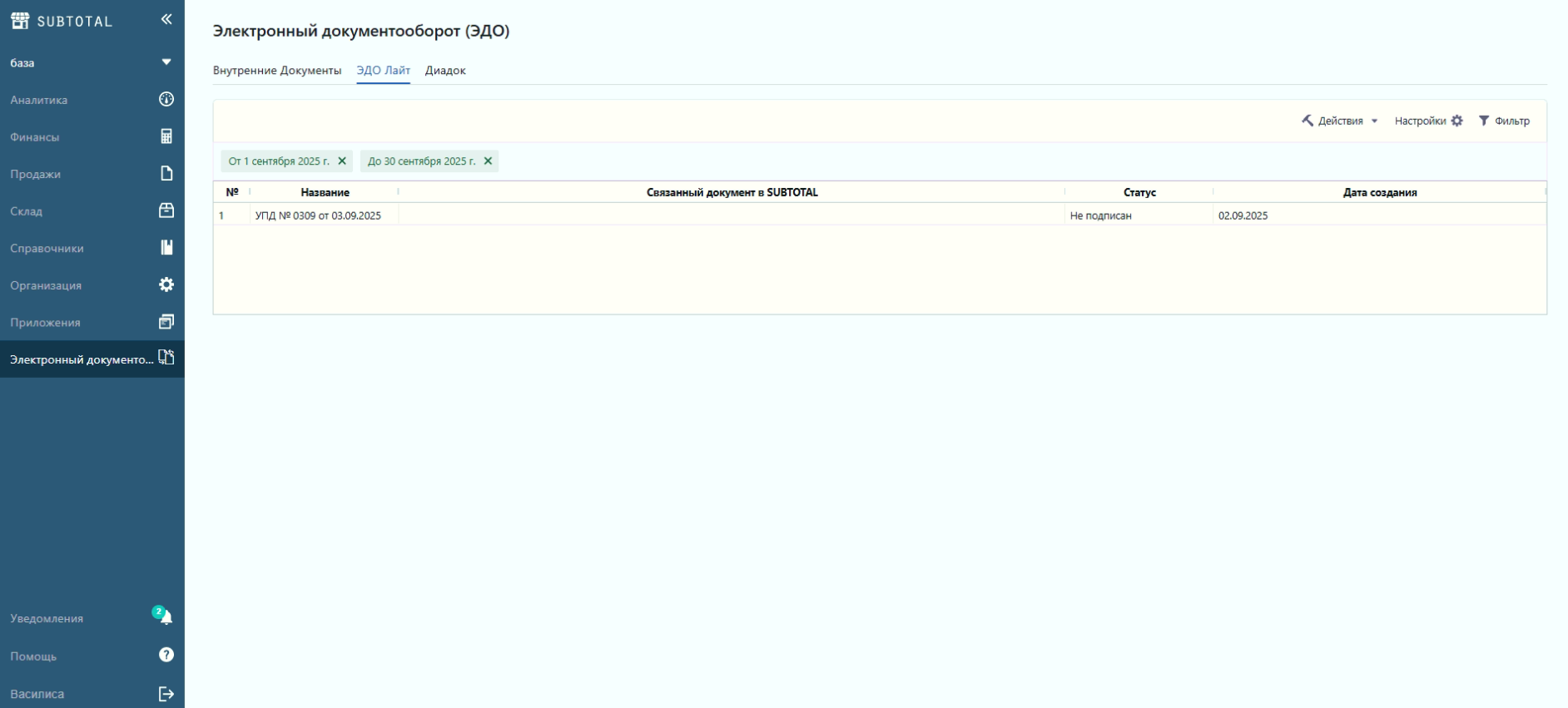Image resolution: width=1568 pixels, height=708 pixels.
Task: Log out using the exit icon near Василиса
Action: [x=166, y=693]
